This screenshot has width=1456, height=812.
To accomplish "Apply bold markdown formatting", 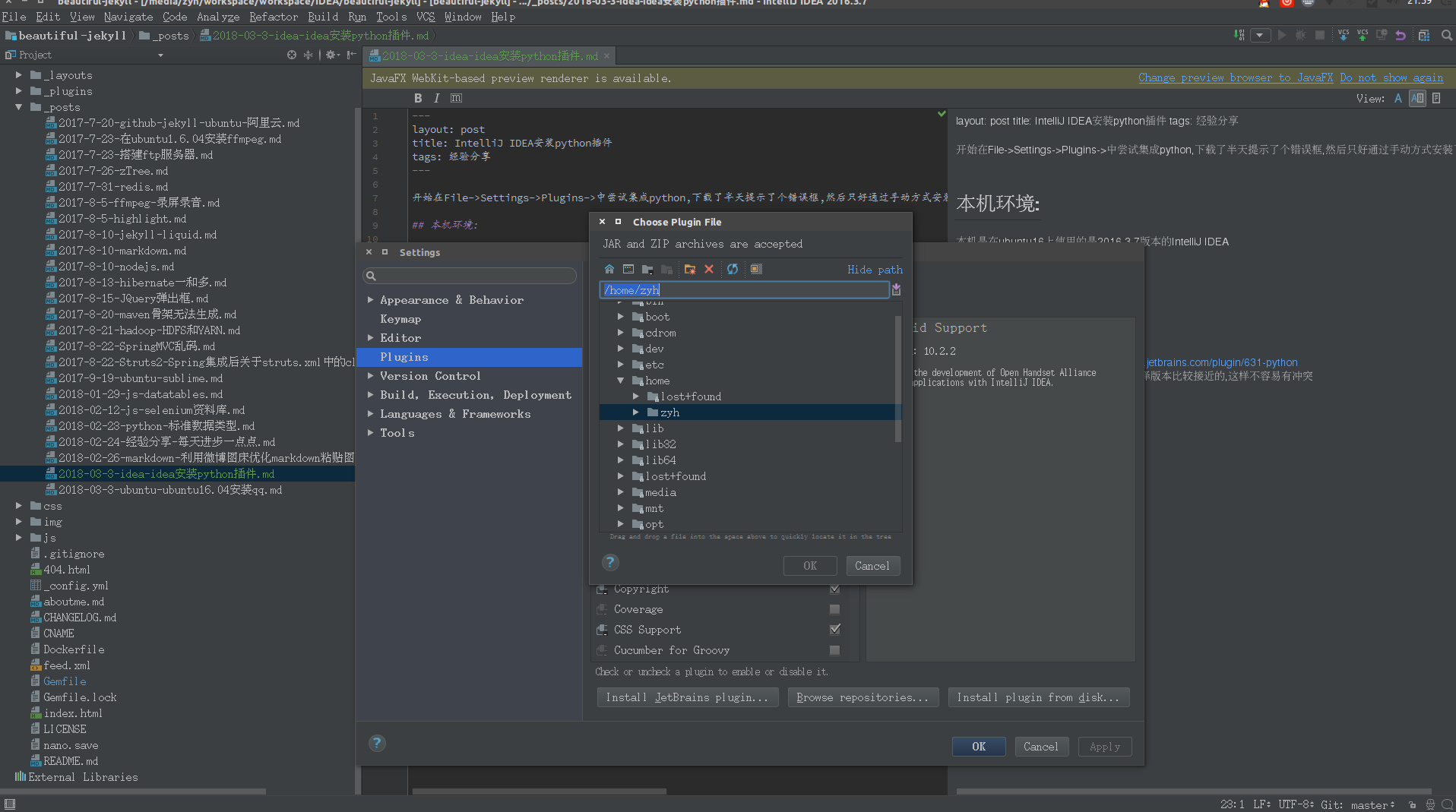I will pos(418,98).
